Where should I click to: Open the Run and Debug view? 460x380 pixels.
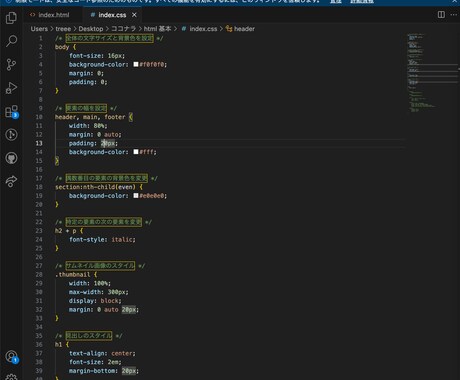click(11, 88)
